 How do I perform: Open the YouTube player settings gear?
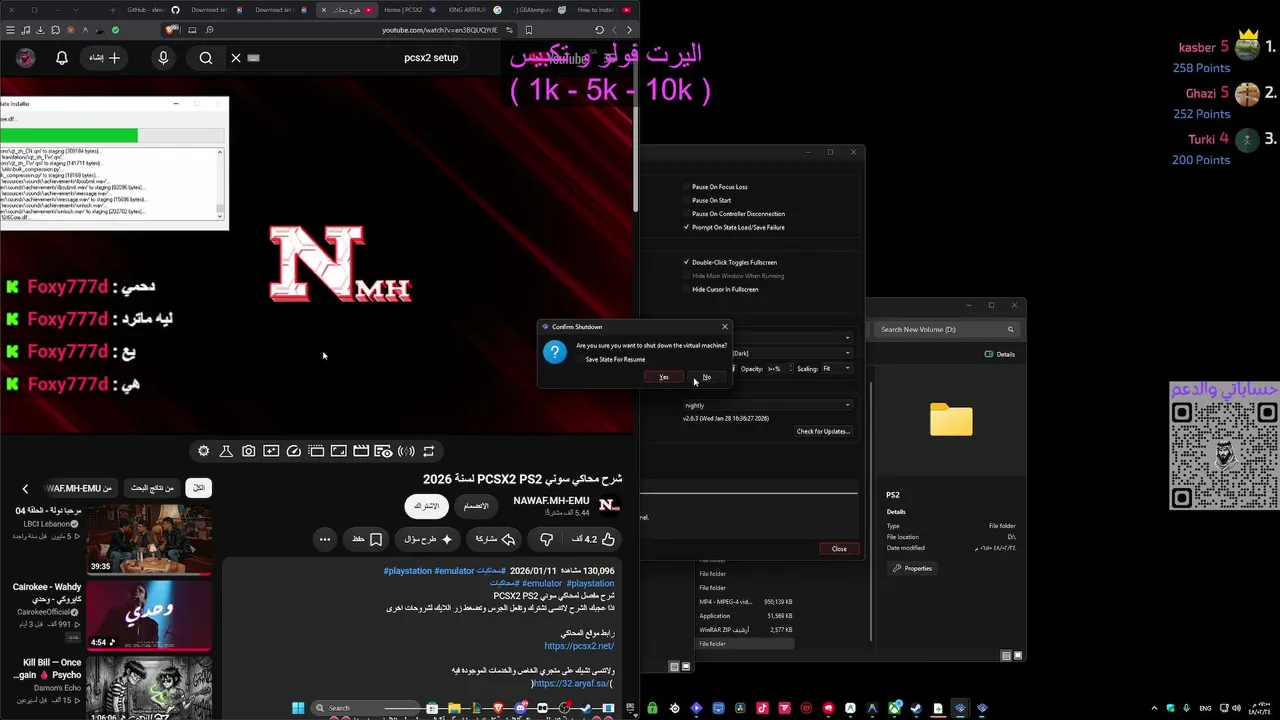[204, 451]
